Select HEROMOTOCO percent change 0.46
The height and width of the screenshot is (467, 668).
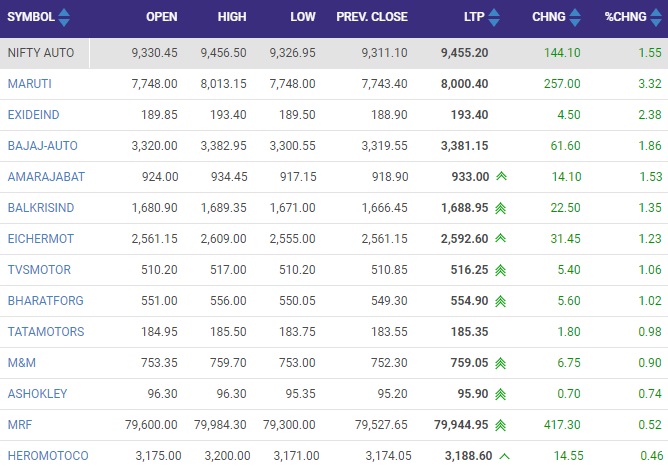point(652,456)
